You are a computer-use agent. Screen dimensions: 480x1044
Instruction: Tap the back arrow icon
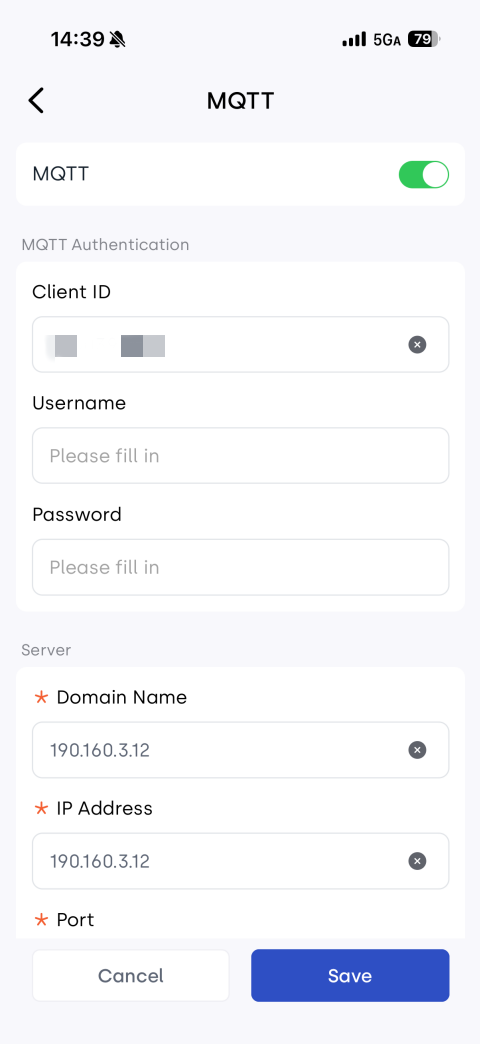36,101
